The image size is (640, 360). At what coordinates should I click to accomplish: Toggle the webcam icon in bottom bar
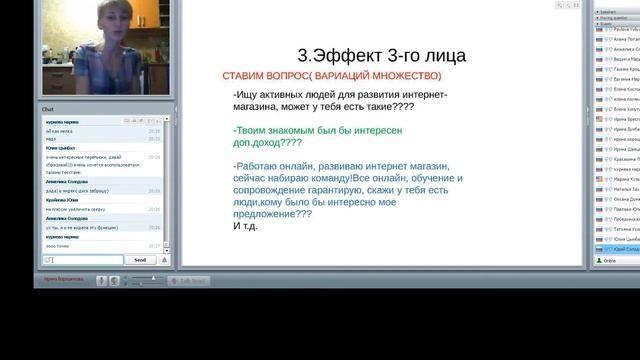pos(114,281)
